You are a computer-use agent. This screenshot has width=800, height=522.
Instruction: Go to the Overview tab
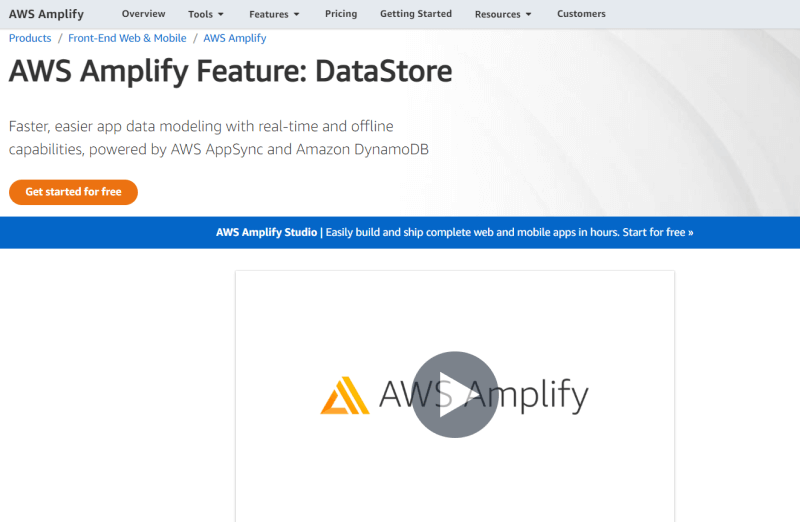pos(143,14)
